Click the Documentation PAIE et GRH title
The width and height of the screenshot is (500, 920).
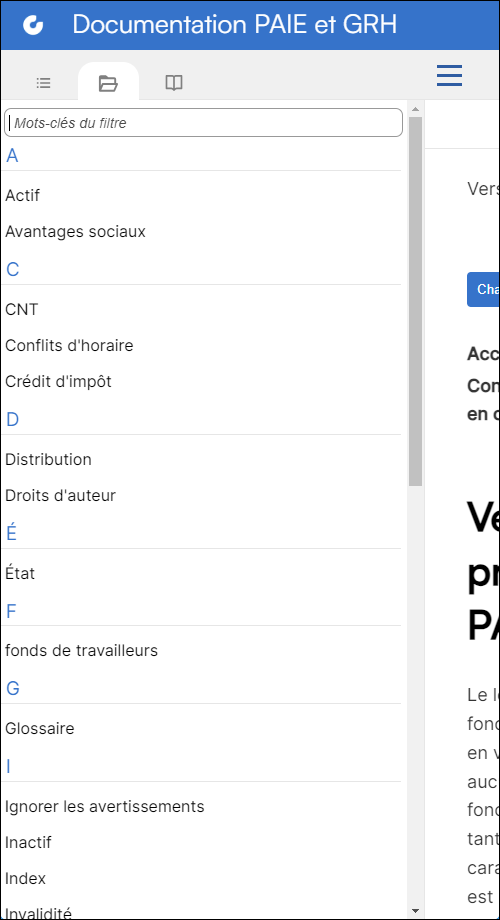235,25
